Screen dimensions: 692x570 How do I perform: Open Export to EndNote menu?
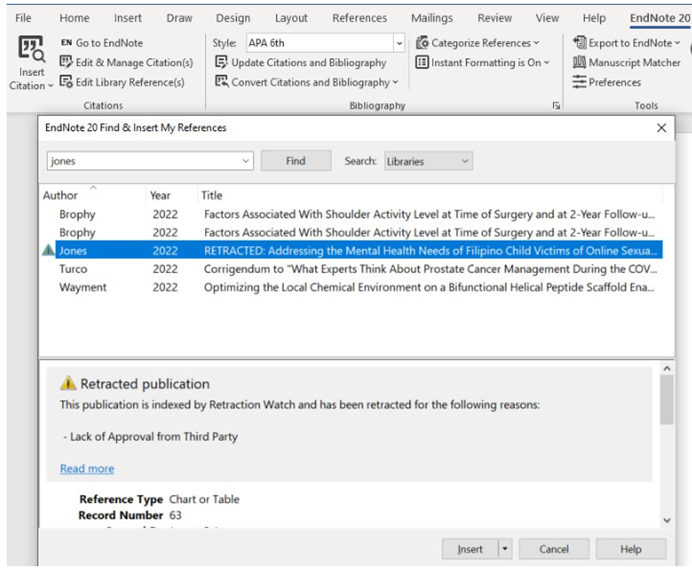point(626,43)
